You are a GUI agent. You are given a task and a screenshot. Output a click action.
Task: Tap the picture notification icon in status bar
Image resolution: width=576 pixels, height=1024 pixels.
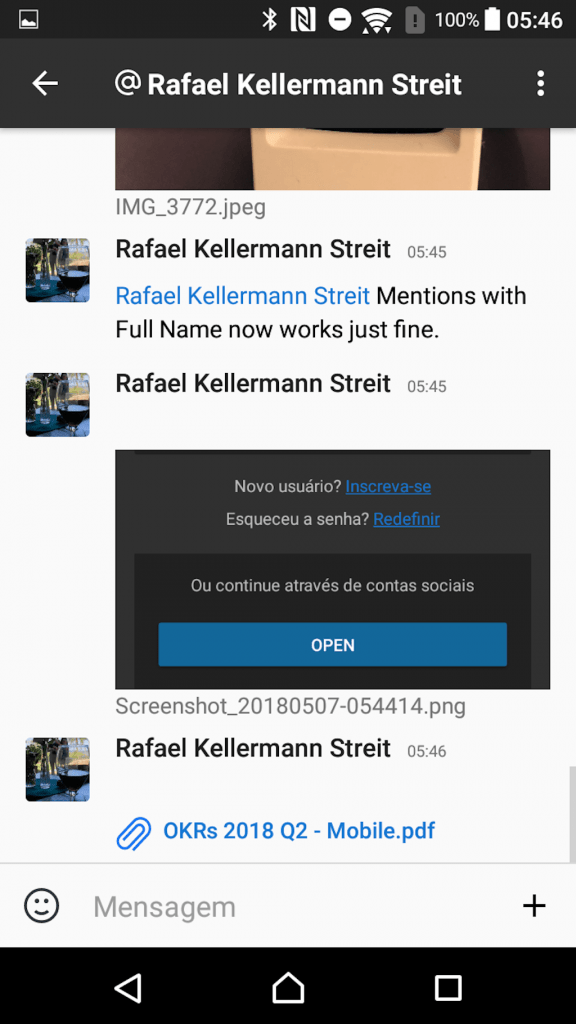click(x=29, y=20)
